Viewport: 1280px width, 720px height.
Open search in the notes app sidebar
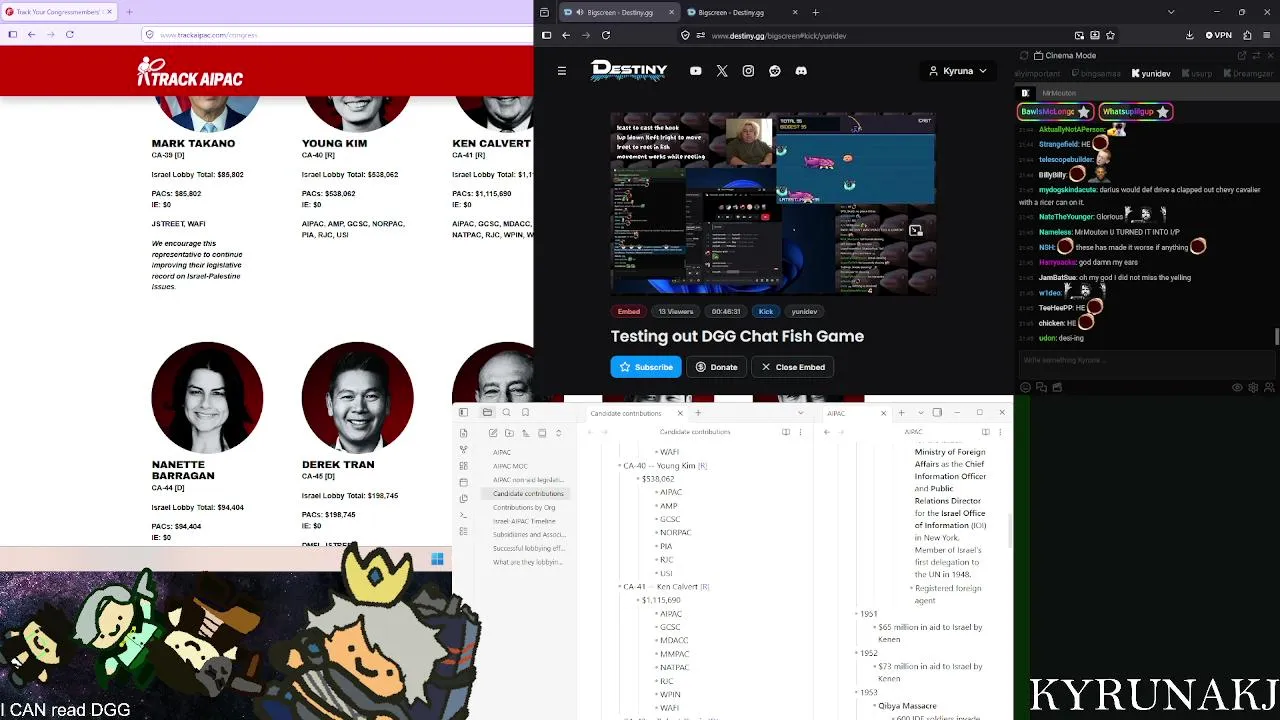click(x=506, y=413)
